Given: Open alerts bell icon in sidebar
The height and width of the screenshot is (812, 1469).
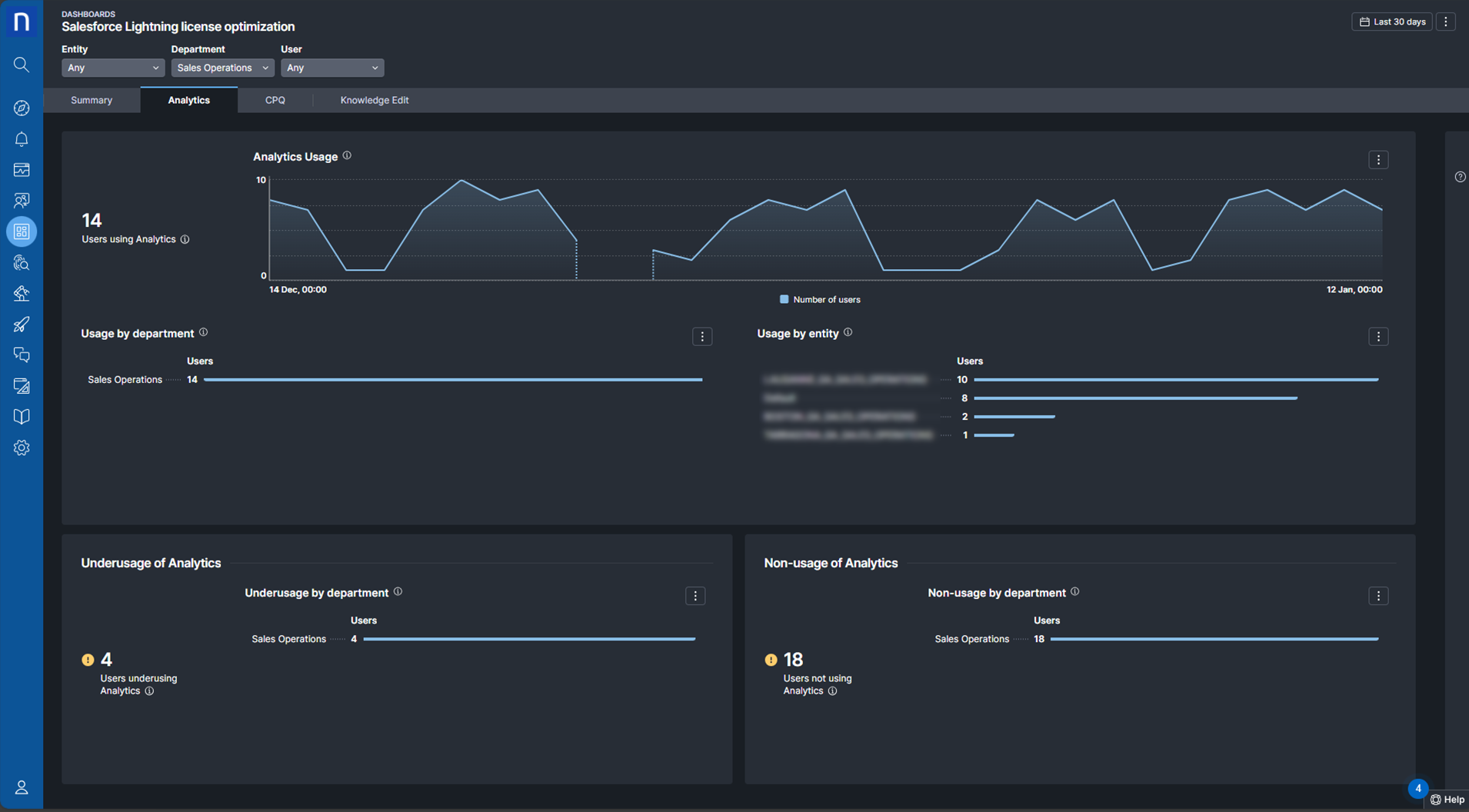Looking at the screenshot, I should [x=22, y=139].
